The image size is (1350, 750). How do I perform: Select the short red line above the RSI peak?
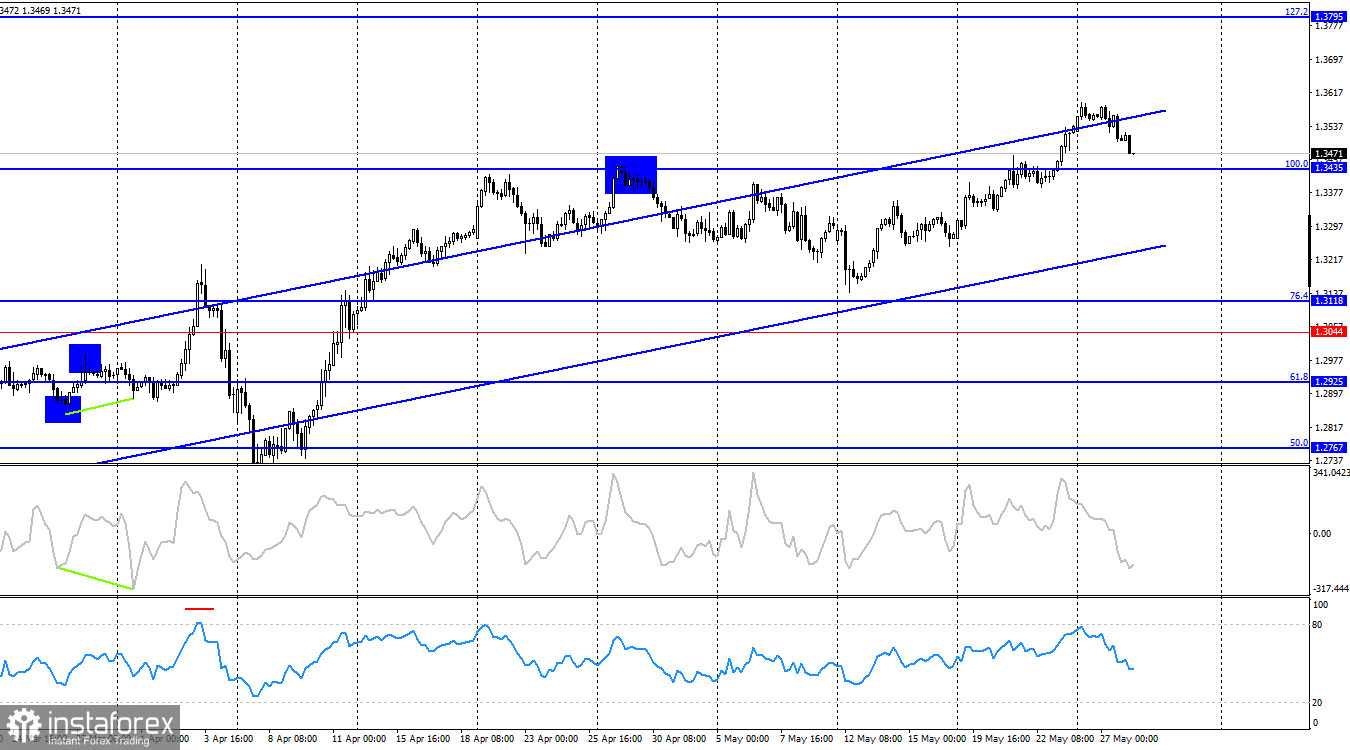[x=199, y=607]
